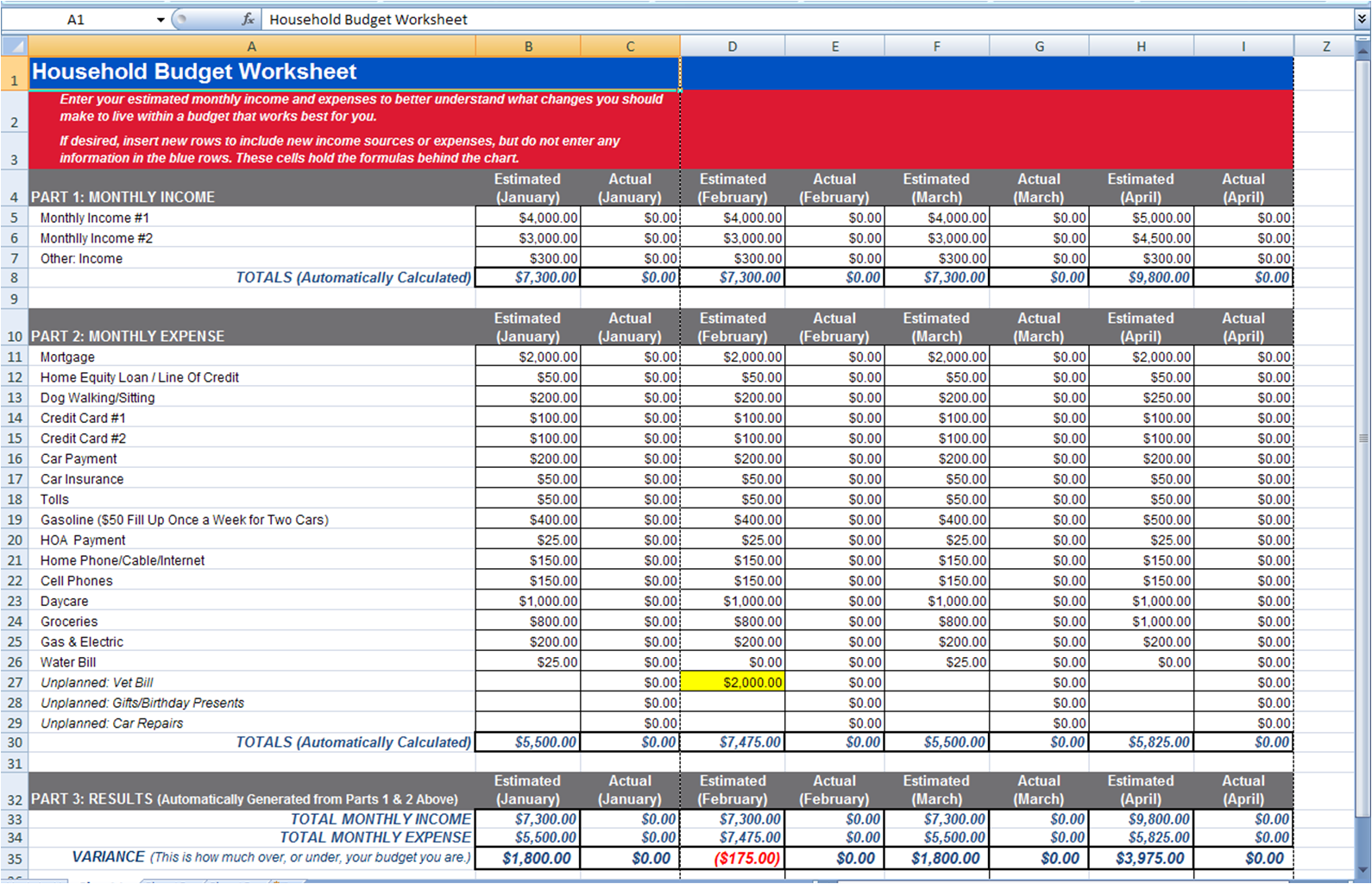Select the Car Insurance label cell
The height and width of the screenshot is (884, 1372).
click(251, 479)
